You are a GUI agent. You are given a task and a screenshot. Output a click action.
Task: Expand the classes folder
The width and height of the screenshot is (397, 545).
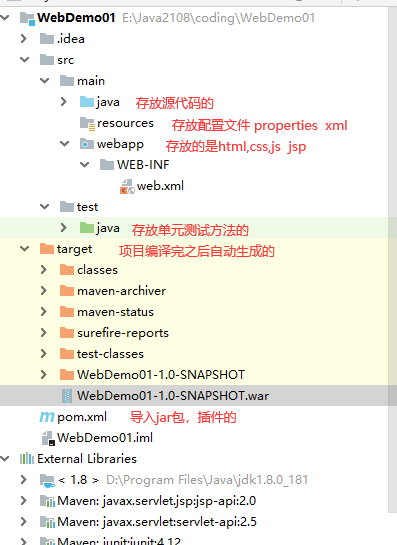43,269
